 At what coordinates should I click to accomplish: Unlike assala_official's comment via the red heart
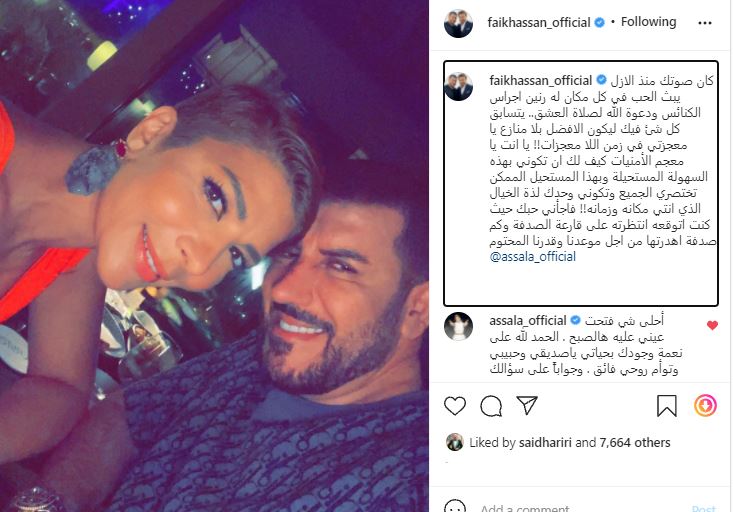tap(712, 325)
